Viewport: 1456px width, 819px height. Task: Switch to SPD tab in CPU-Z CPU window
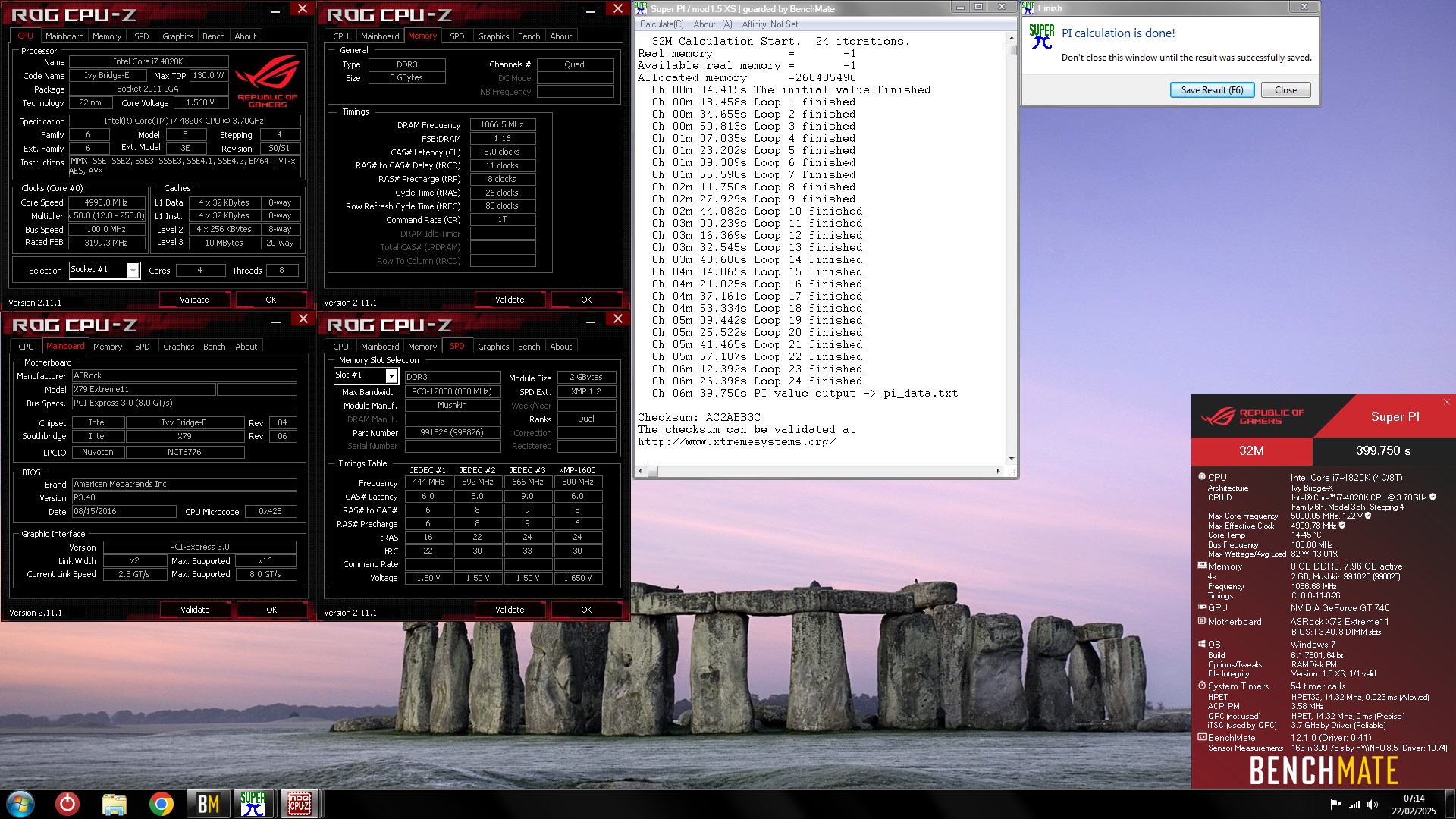(142, 36)
